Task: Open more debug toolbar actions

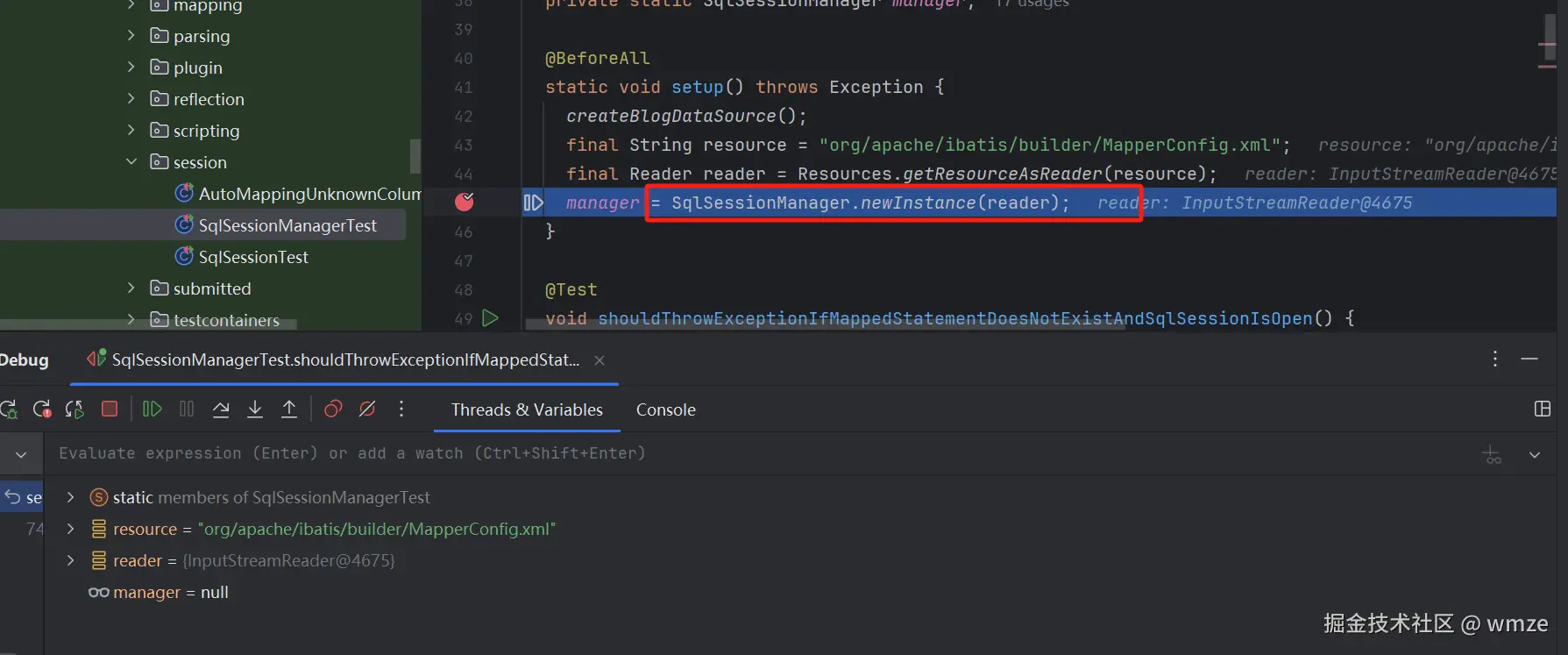Action: click(401, 409)
